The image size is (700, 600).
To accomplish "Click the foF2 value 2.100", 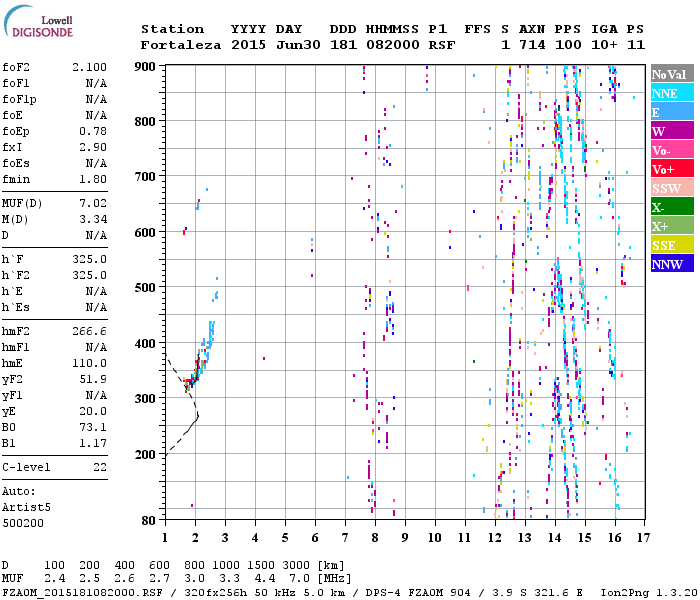I will pos(89,66).
